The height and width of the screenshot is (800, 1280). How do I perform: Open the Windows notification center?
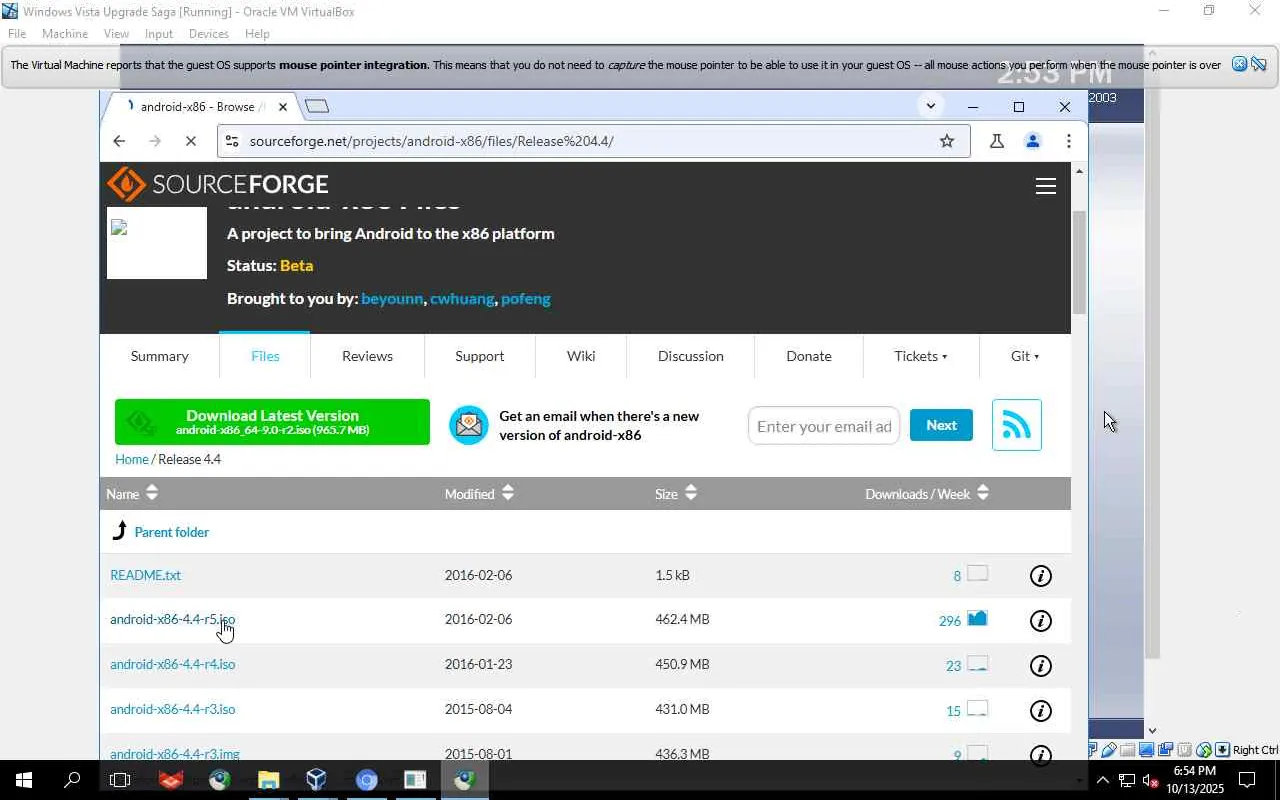click(x=1247, y=780)
